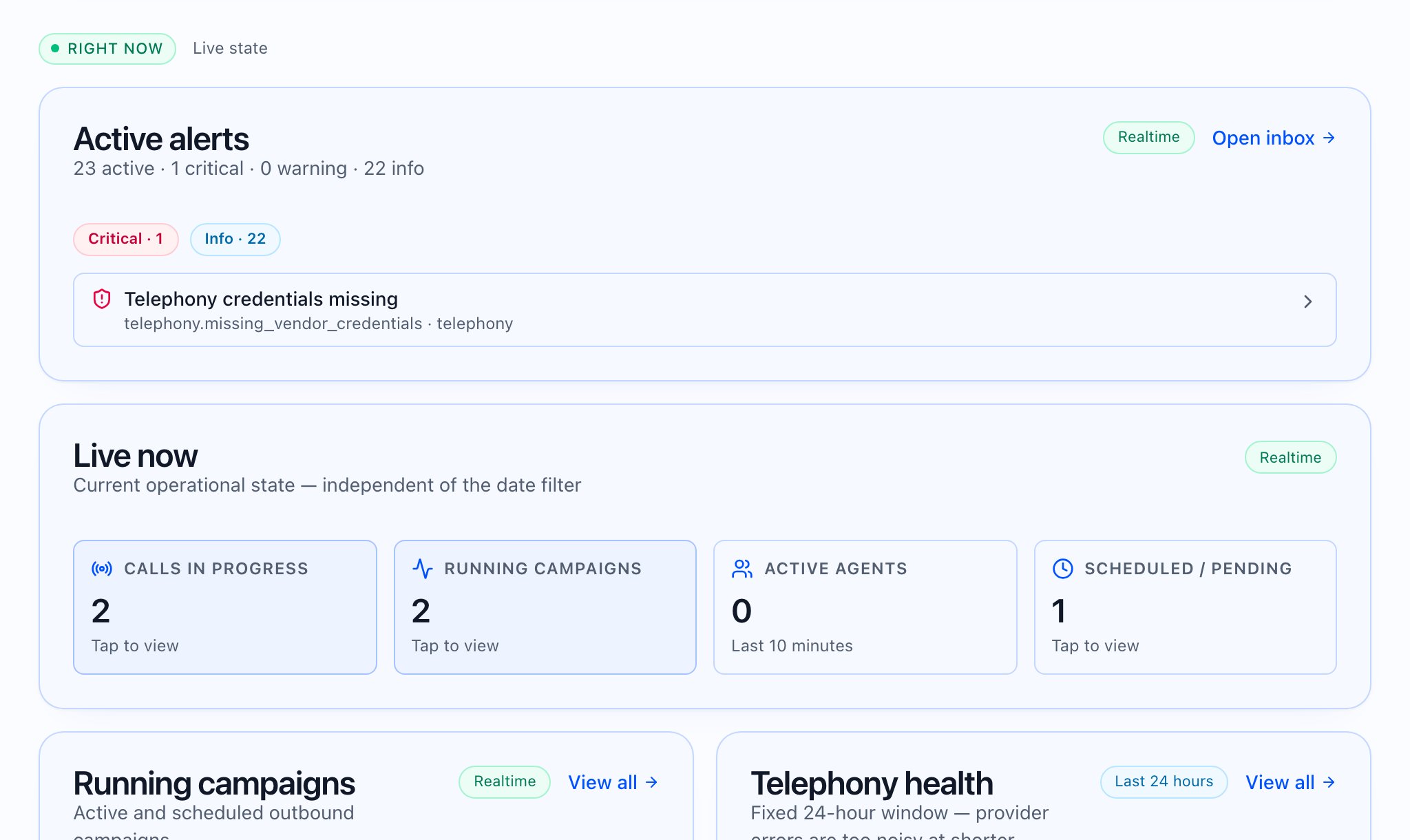Click the 'Telephony health' heading
Image resolution: width=1410 pixels, height=840 pixels.
pyautogui.click(x=872, y=784)
